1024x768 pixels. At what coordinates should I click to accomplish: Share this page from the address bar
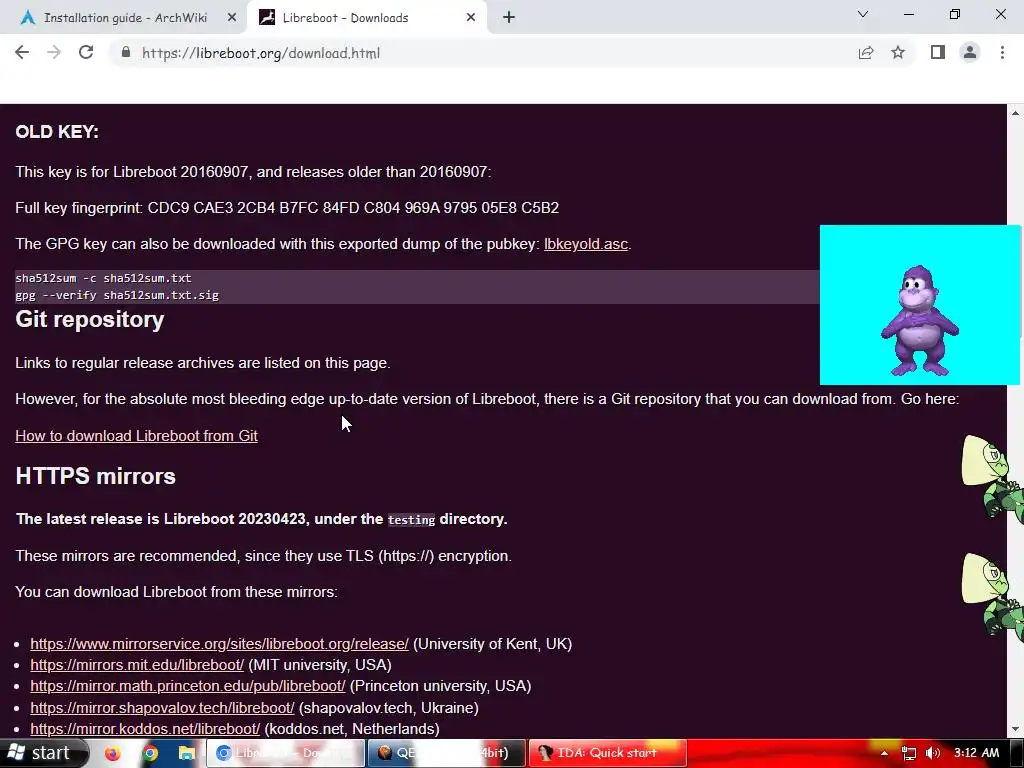pyautogui.click(x=866, y=53)
